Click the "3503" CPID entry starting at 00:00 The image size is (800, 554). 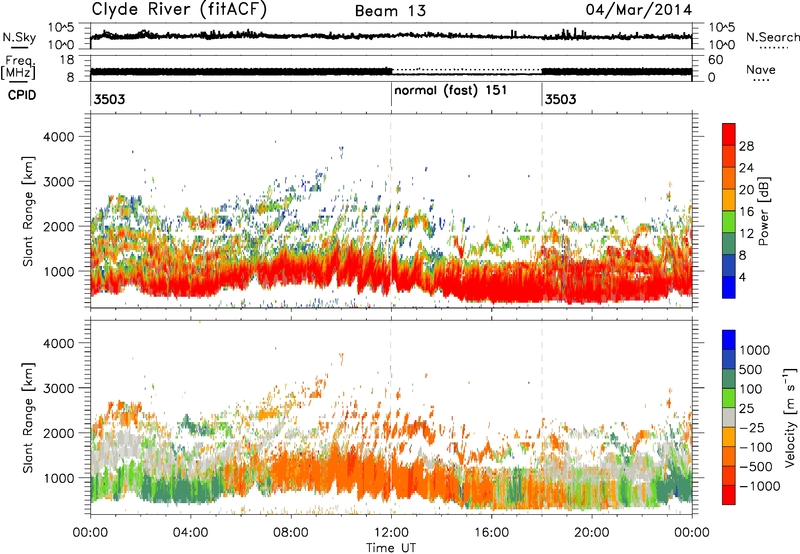[109, 99]
